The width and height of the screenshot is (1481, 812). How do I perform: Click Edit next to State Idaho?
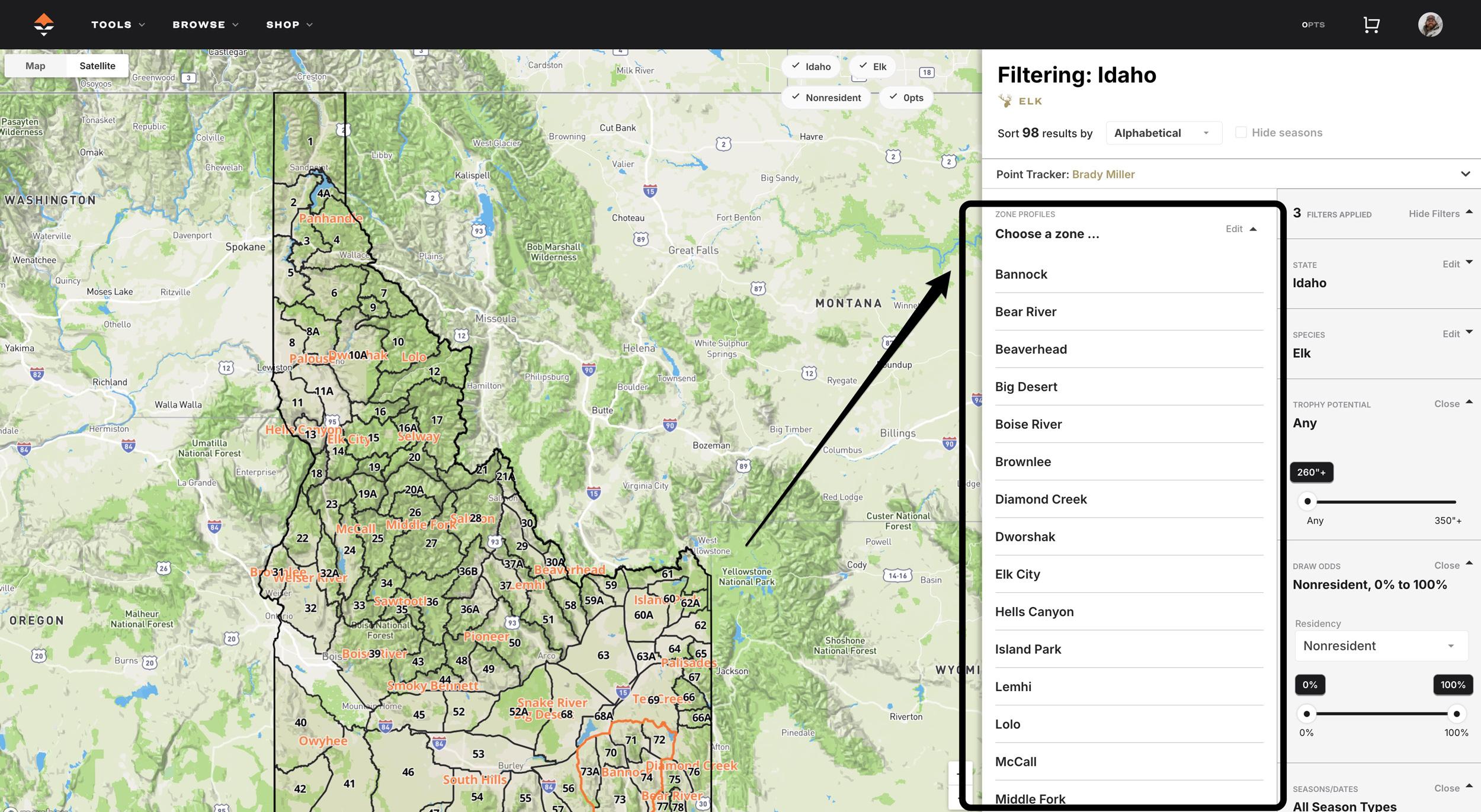(x=1450, y=264)
